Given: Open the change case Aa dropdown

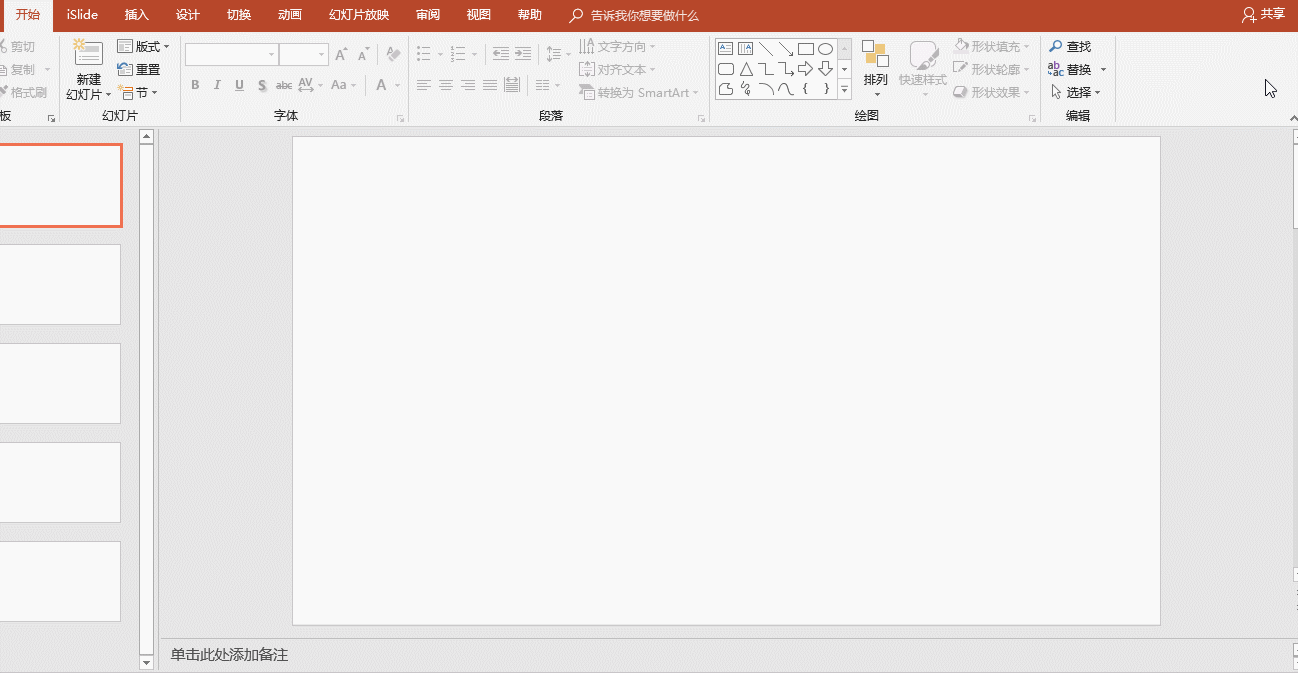Looking at the screenshot, I should click(x=343, y=85).
